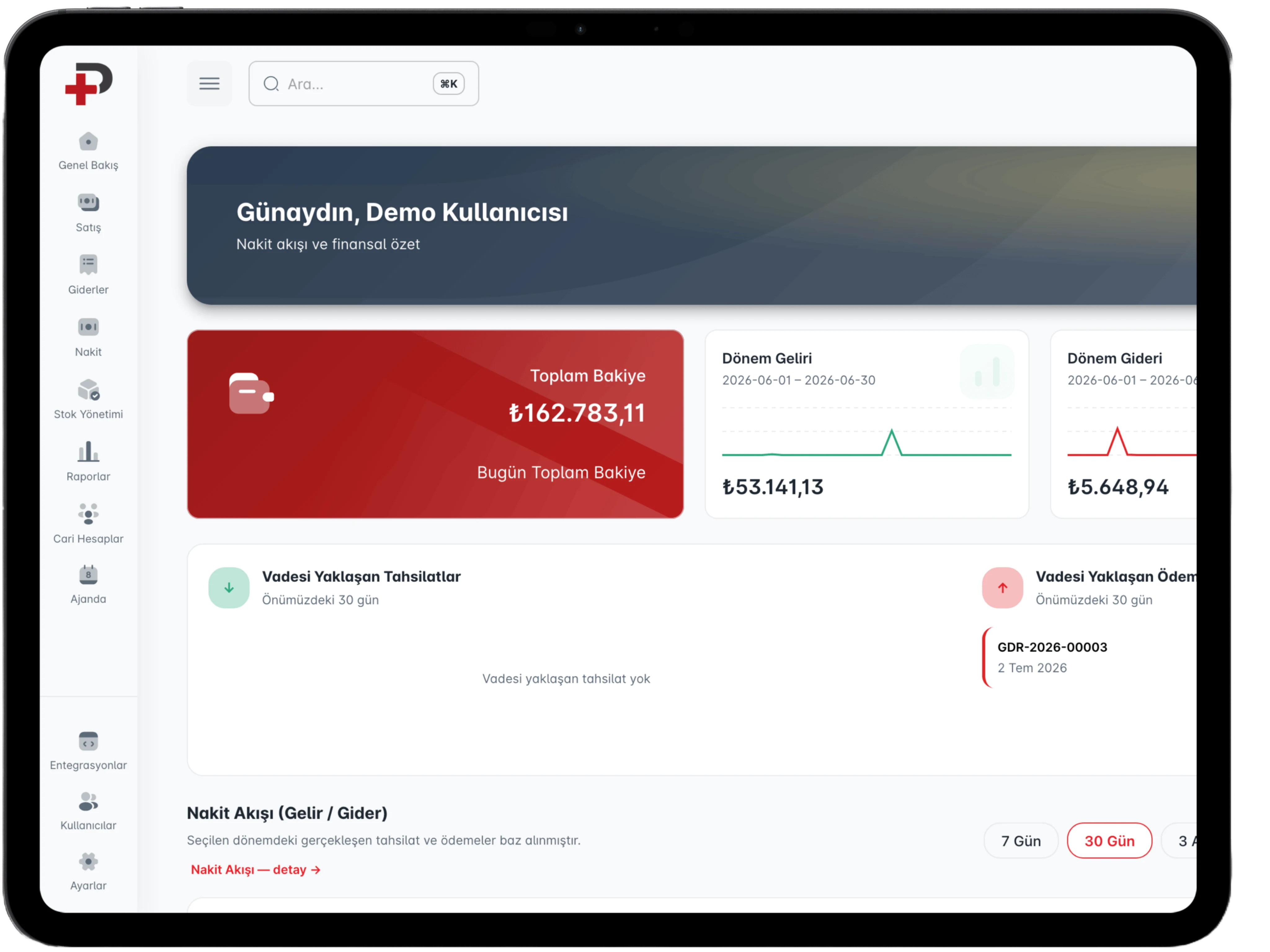1270x952 pixels.
Task: Click the red cross D logo
Action: (x=88, y=84)
